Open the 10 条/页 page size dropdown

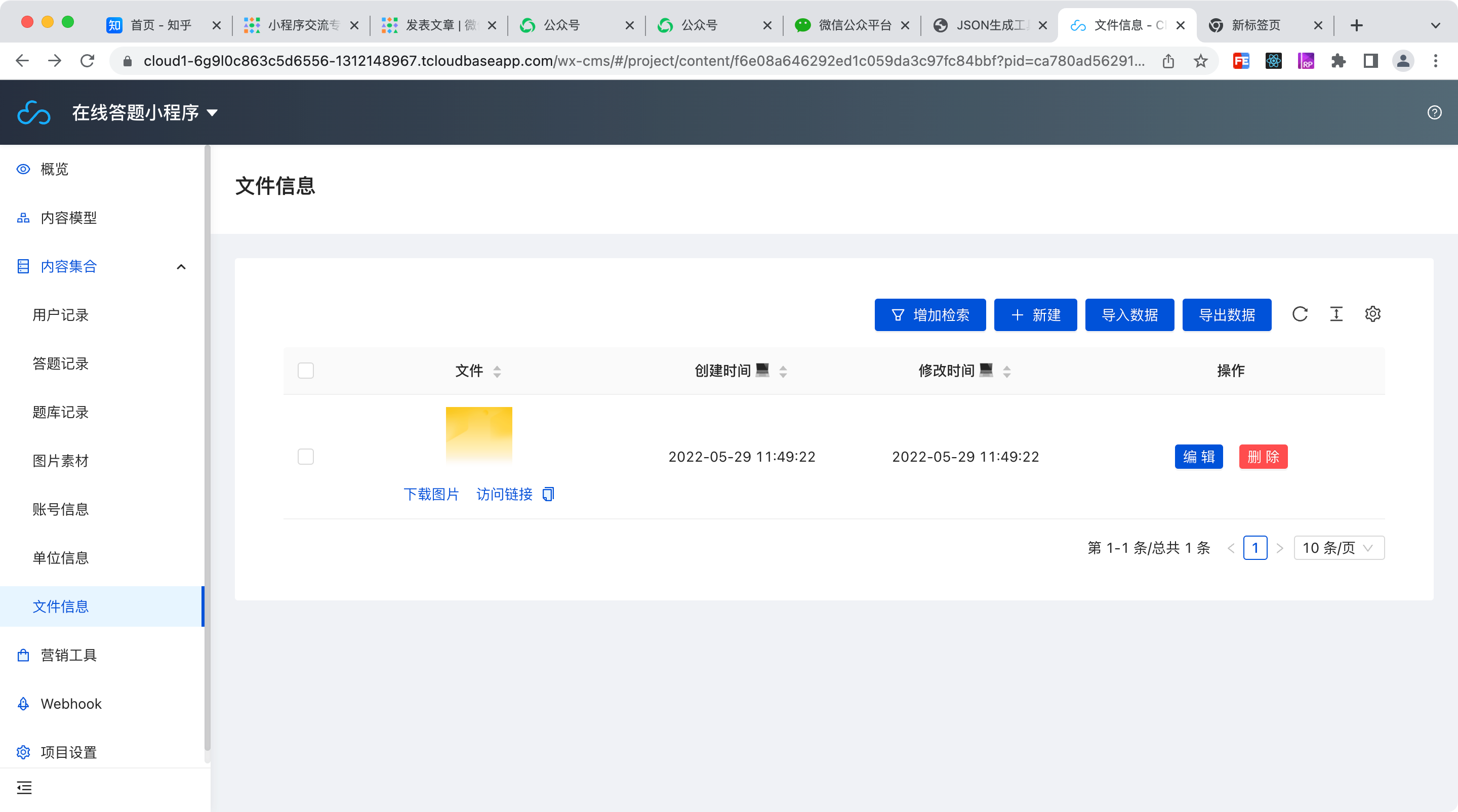(1339, 548)
